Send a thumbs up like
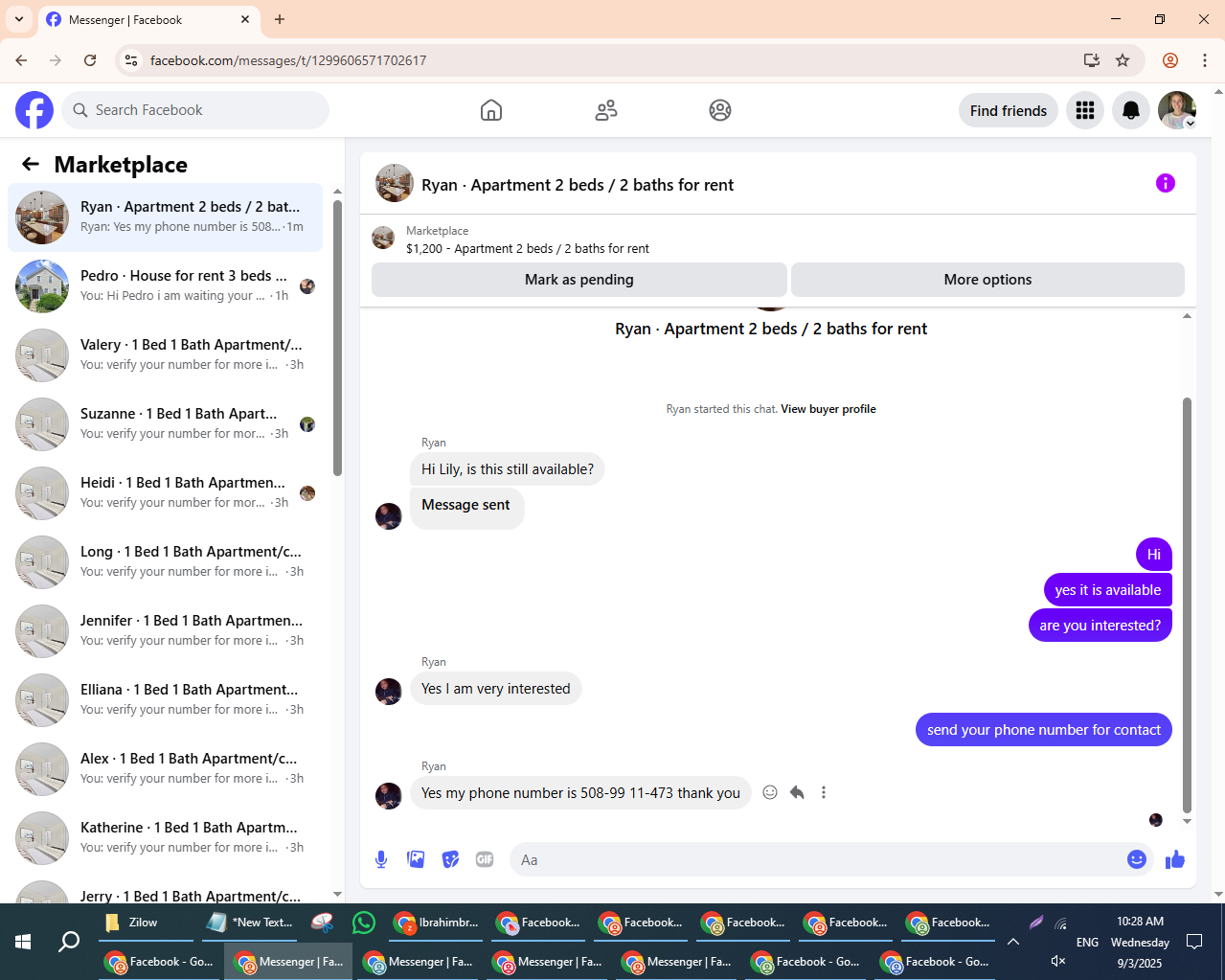 point(1175,859)
